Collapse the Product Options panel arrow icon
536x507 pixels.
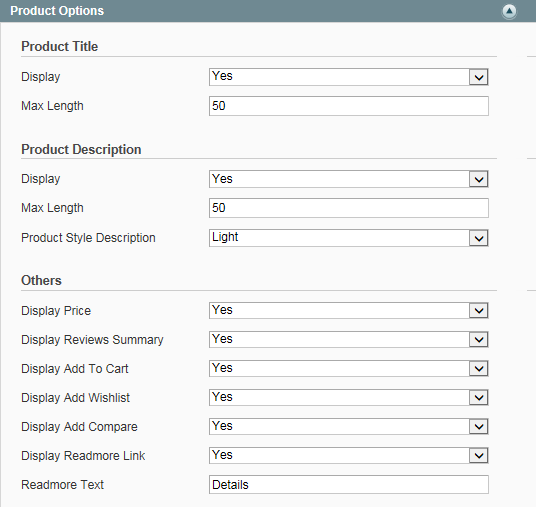pos(509,11)
